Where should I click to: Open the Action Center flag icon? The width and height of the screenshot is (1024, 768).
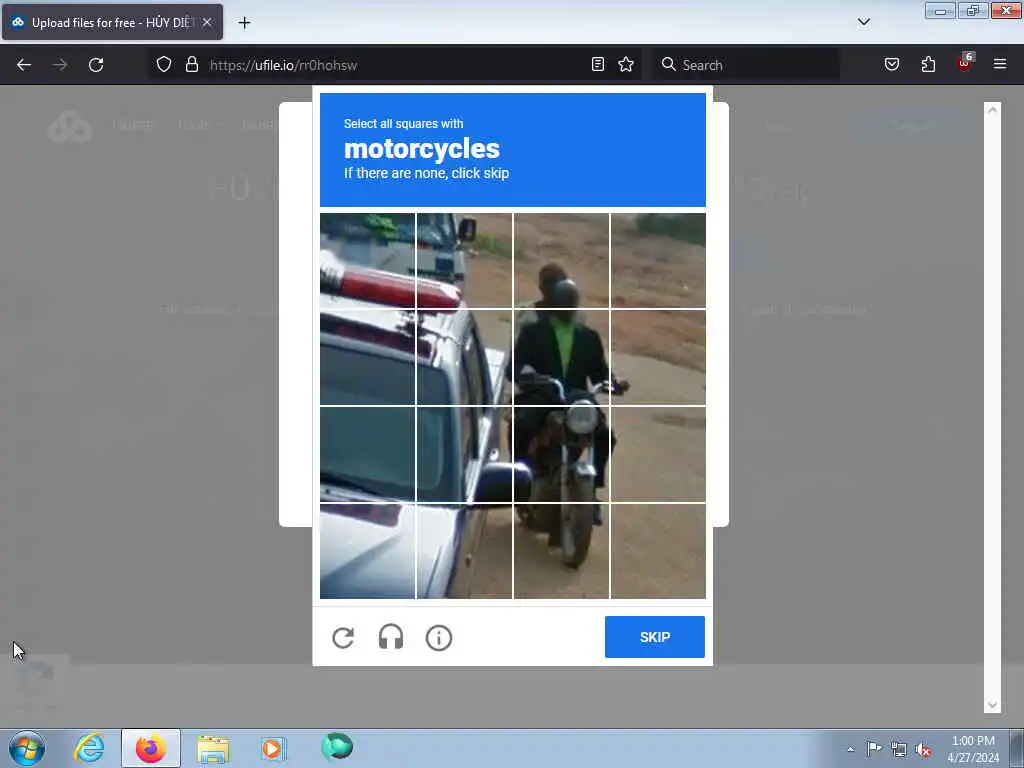click(x=874, y=748)
